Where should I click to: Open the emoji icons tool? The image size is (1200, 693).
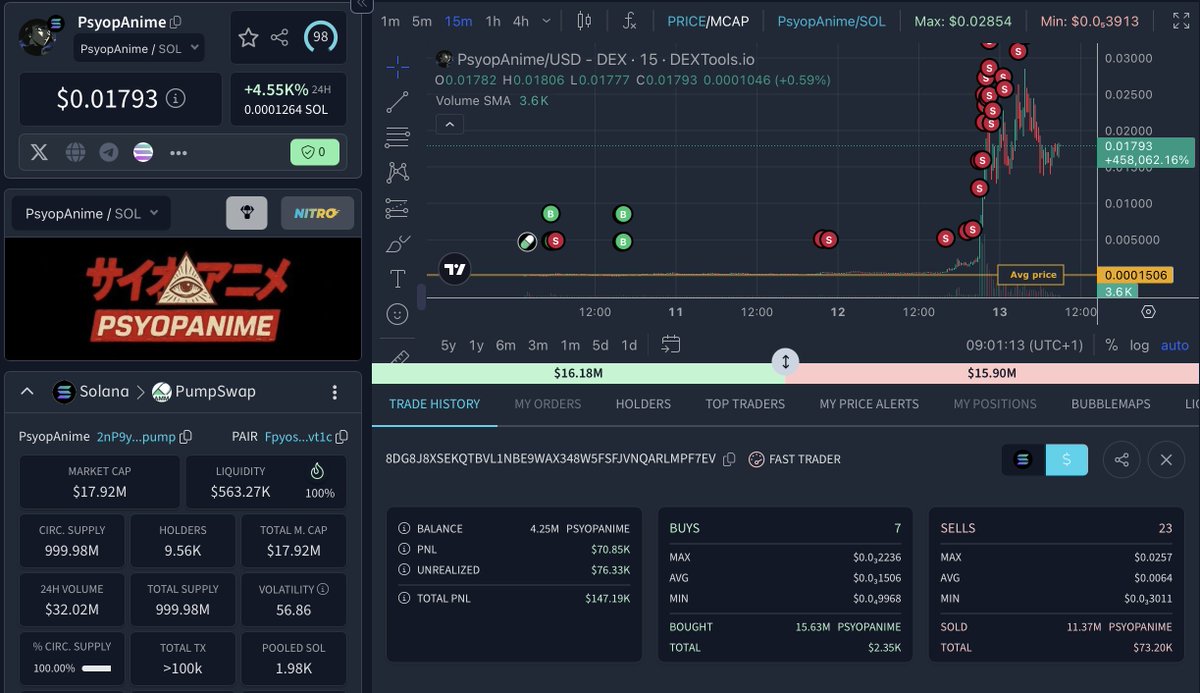click(398, 314)
